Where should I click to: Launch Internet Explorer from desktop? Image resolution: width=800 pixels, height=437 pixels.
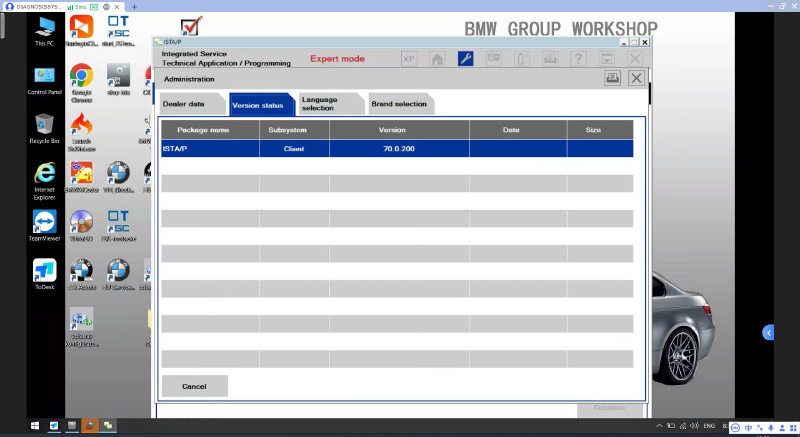point(45,176)
